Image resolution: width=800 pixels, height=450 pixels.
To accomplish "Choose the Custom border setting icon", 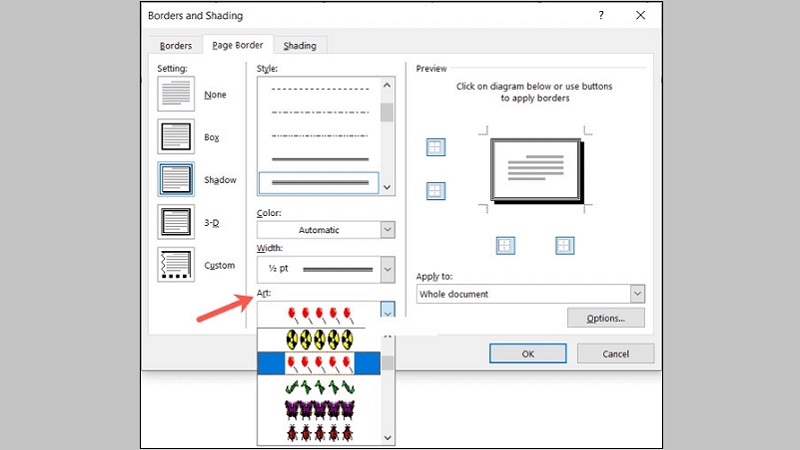I will pyautogui.click(x=176, y=265).
